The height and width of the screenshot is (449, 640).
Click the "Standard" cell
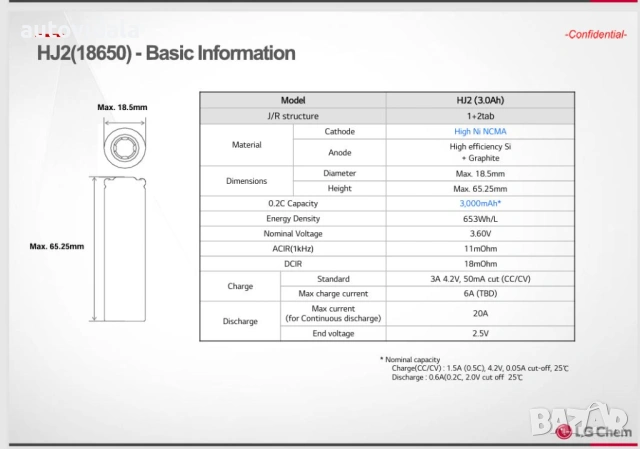333,279
